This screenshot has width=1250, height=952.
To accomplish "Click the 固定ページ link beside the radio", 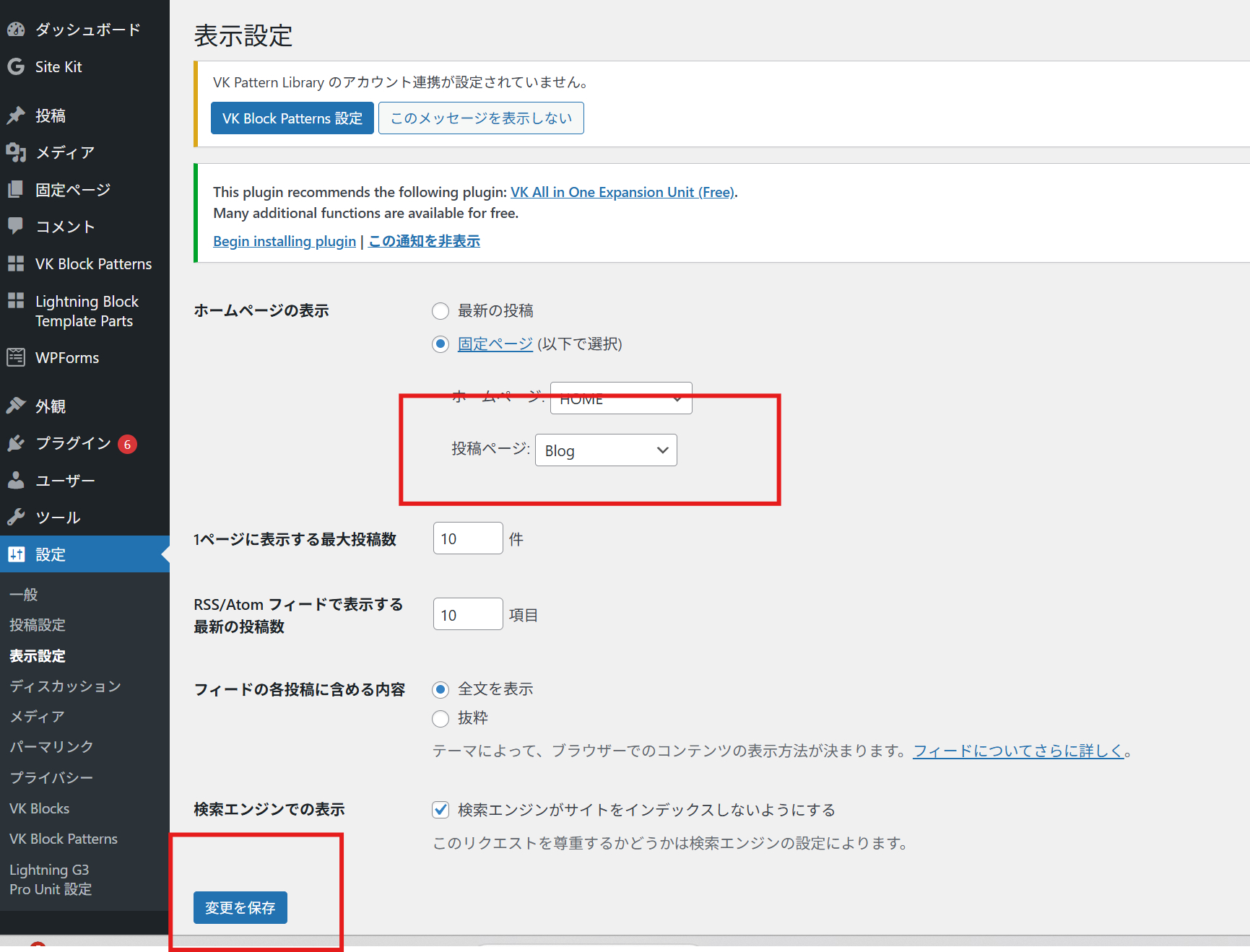I will (x=495, y=344).
